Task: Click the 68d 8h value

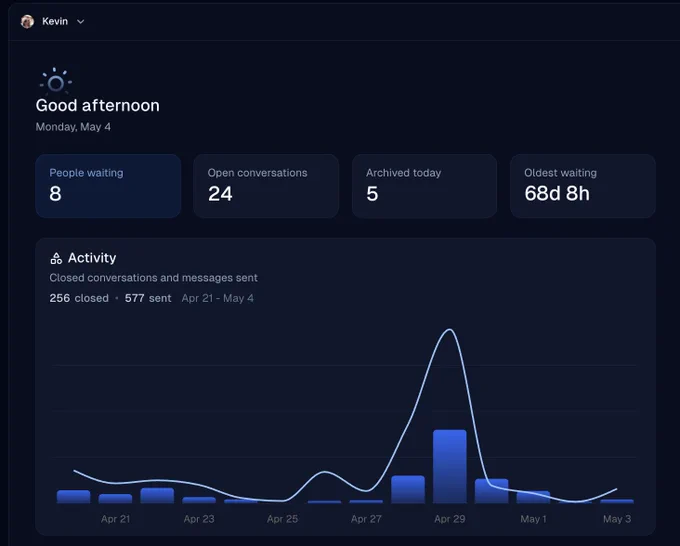Action: [x=557, y=193]
